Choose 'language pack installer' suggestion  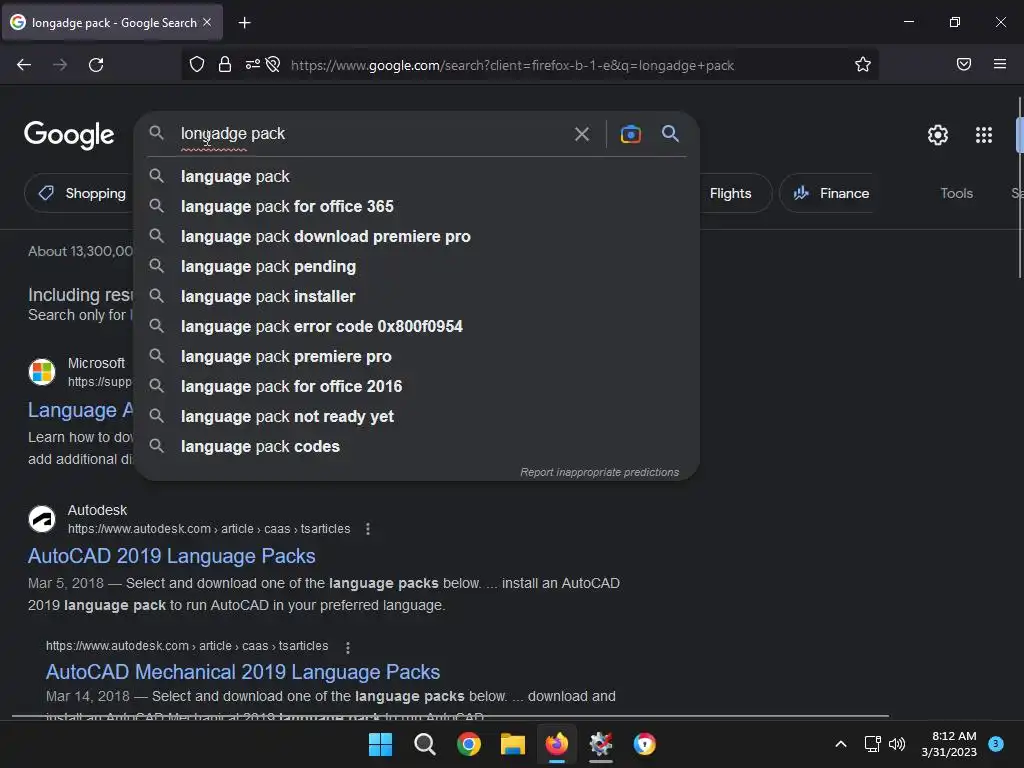[416, 296]
